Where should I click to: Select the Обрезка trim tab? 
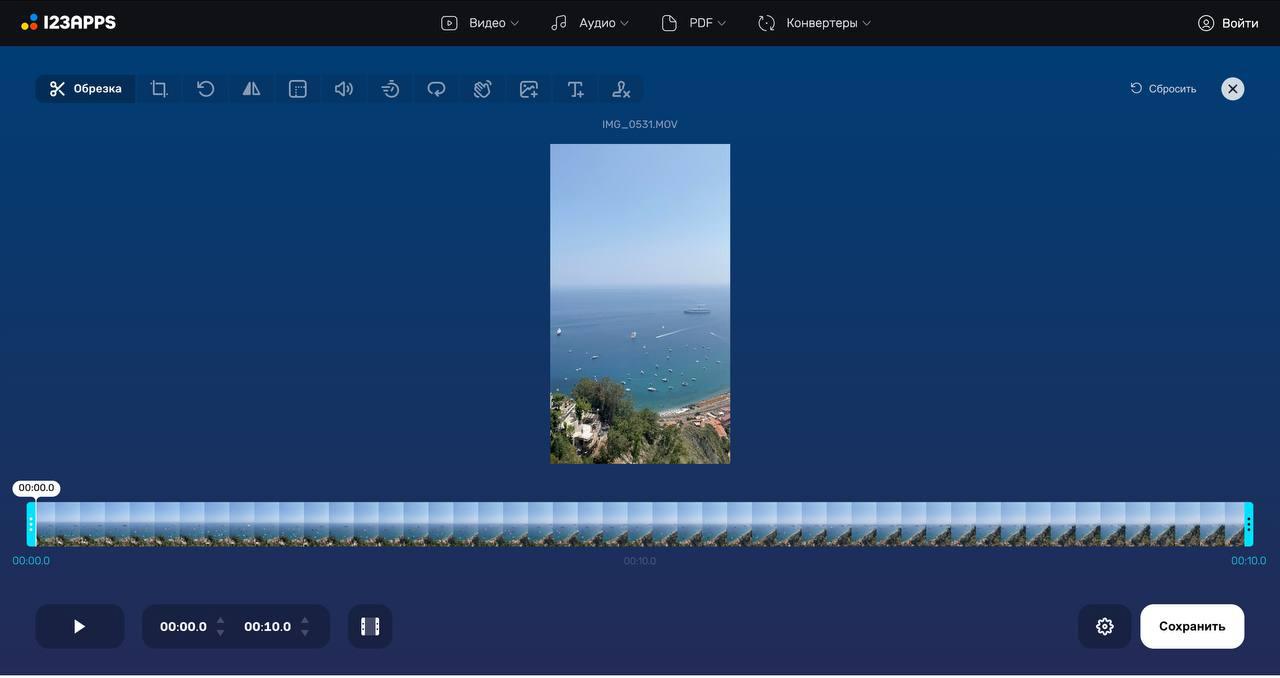pos(86,89)
